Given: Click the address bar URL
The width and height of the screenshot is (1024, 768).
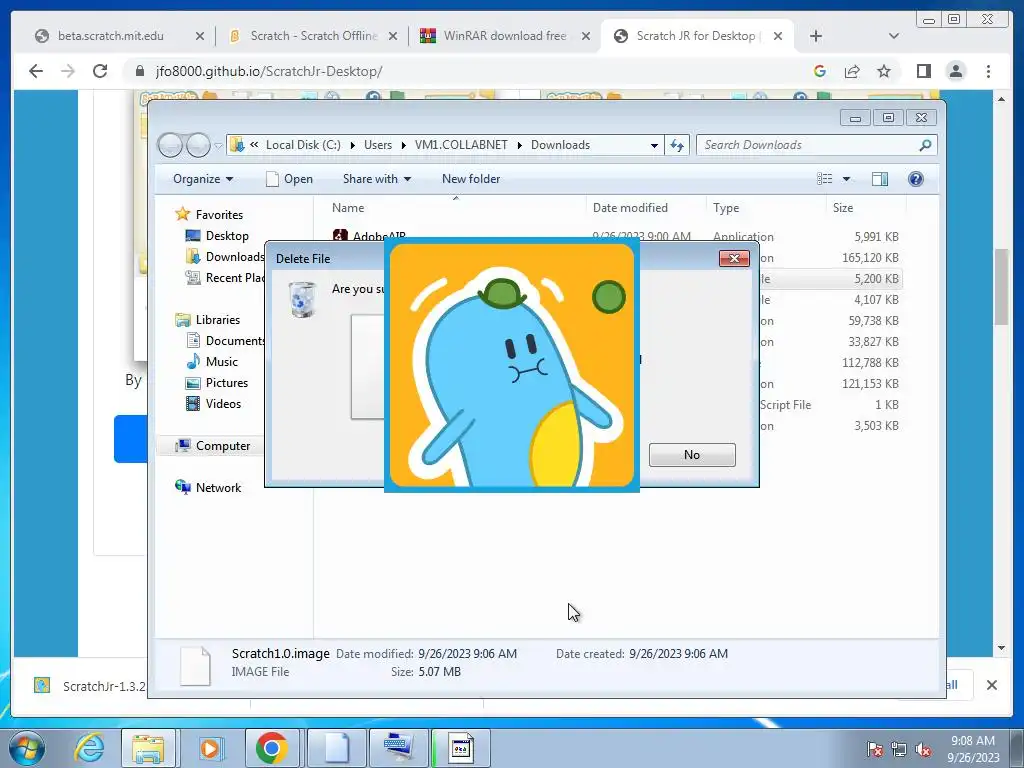Looking at the screenshot, I should coord(269,71).
